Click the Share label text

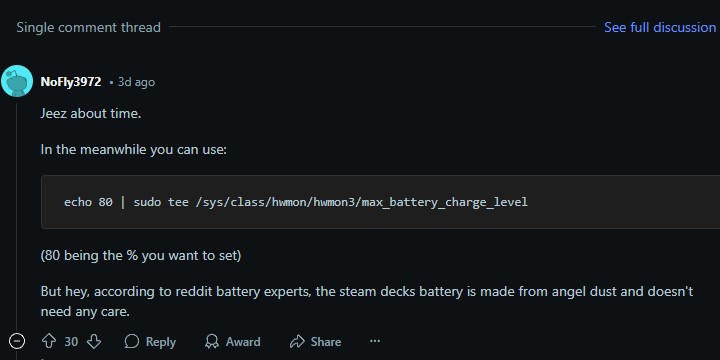pos(326,342)
